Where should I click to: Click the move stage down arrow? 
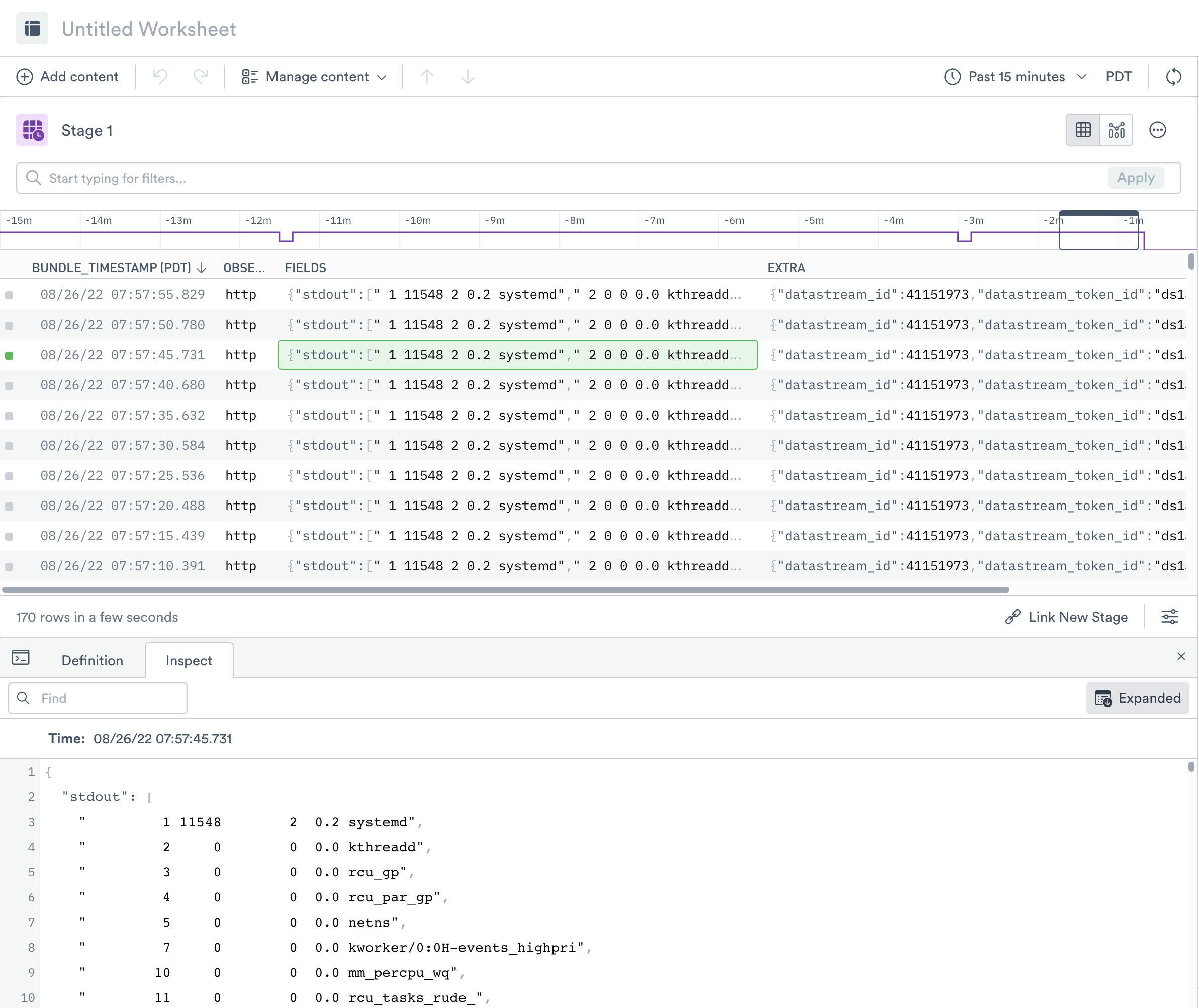(x=467, y=76)
